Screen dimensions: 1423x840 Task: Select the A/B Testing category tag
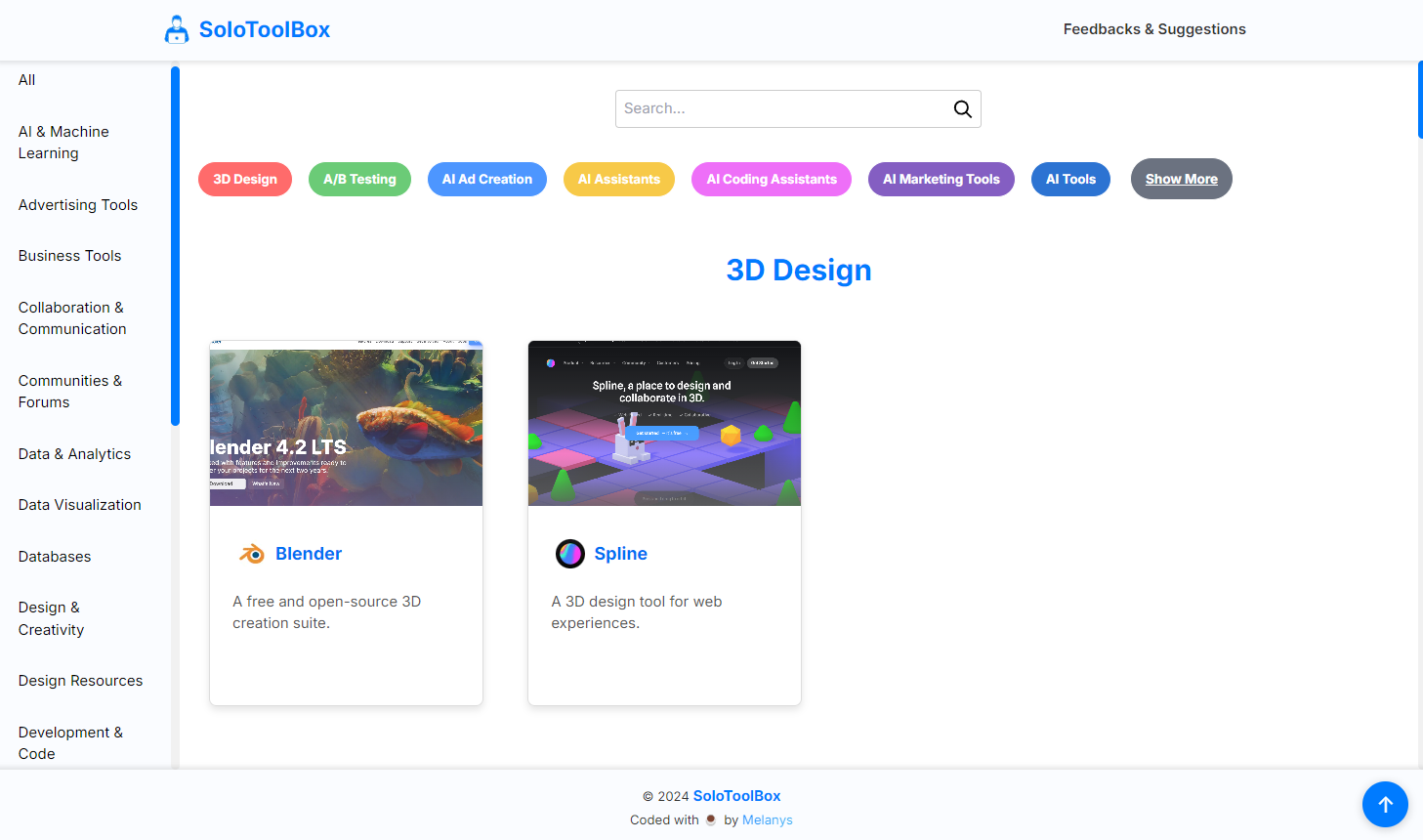[359, 180]
